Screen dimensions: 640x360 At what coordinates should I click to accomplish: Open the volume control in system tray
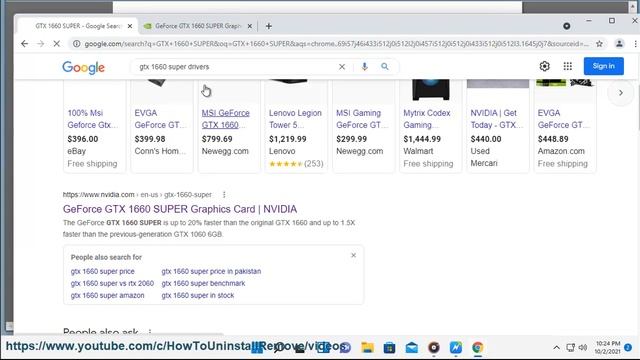pyautogui.click(x=583, y=348)
